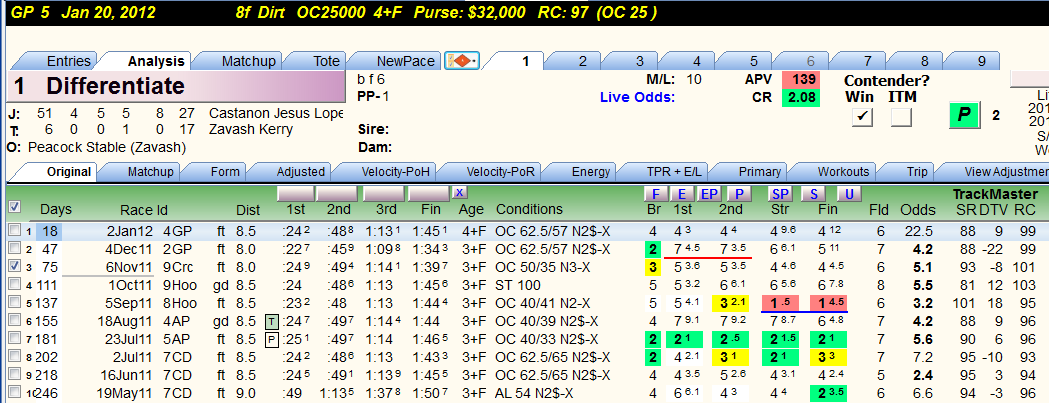1049x403 pixels.
Task: Check the row 9 checkbox for 16Jun11
Action: point(13,374)
